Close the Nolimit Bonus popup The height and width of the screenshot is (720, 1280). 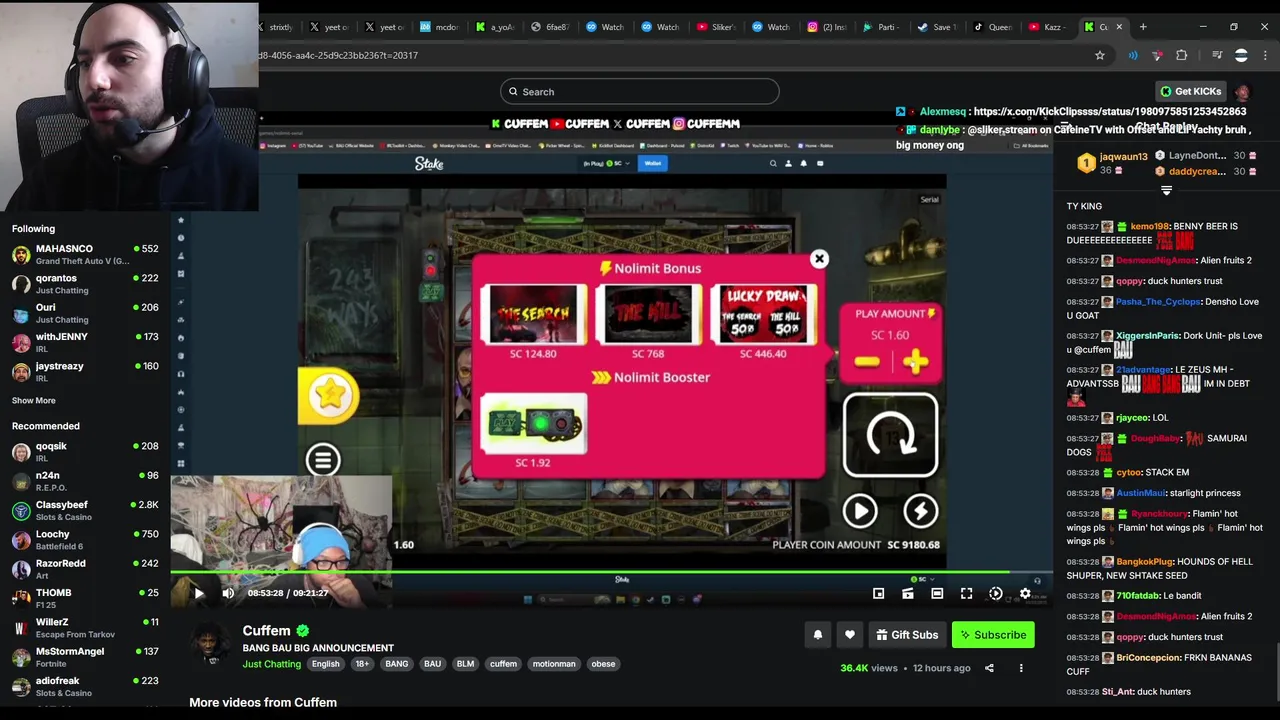coord(819,259)
